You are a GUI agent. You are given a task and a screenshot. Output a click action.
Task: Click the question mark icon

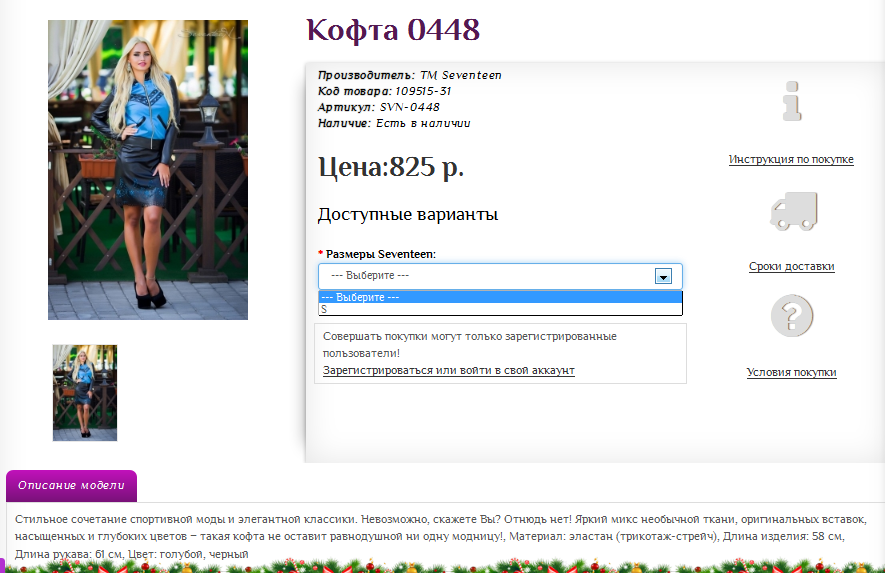(x=792, y=316)
